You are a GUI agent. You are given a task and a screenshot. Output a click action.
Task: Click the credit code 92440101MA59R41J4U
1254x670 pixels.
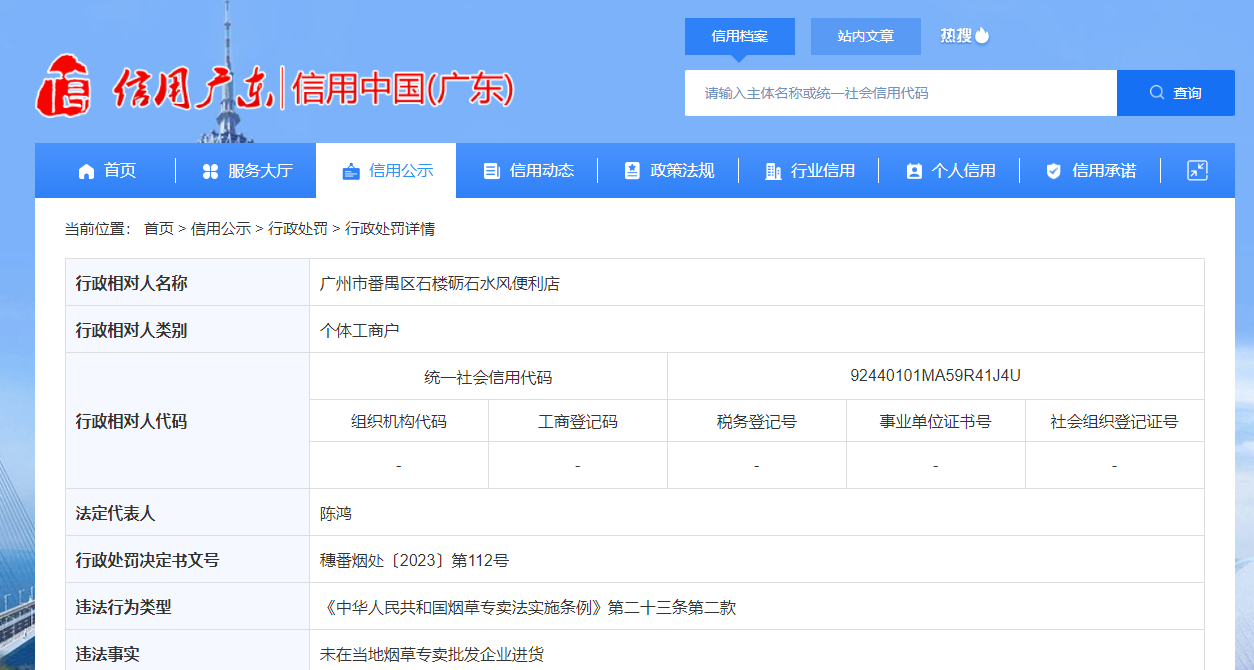click(936, 376)
